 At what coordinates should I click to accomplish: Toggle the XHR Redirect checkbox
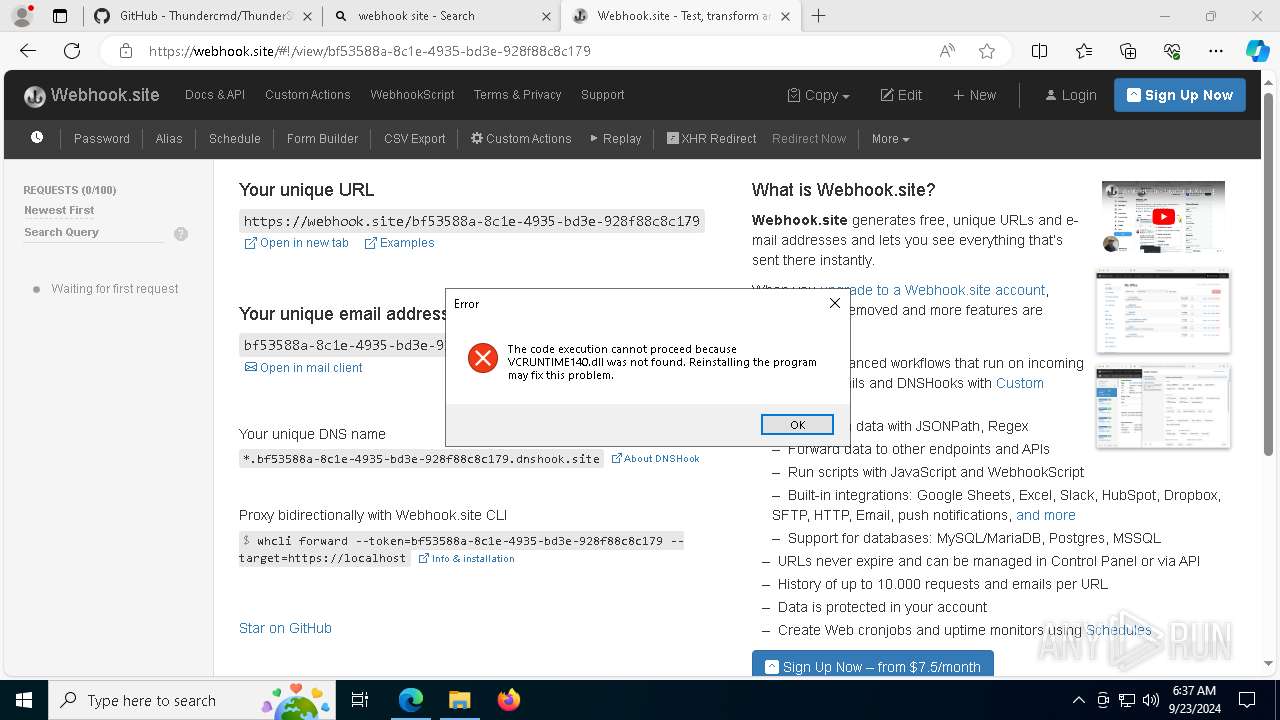click(x=673, y=139)
